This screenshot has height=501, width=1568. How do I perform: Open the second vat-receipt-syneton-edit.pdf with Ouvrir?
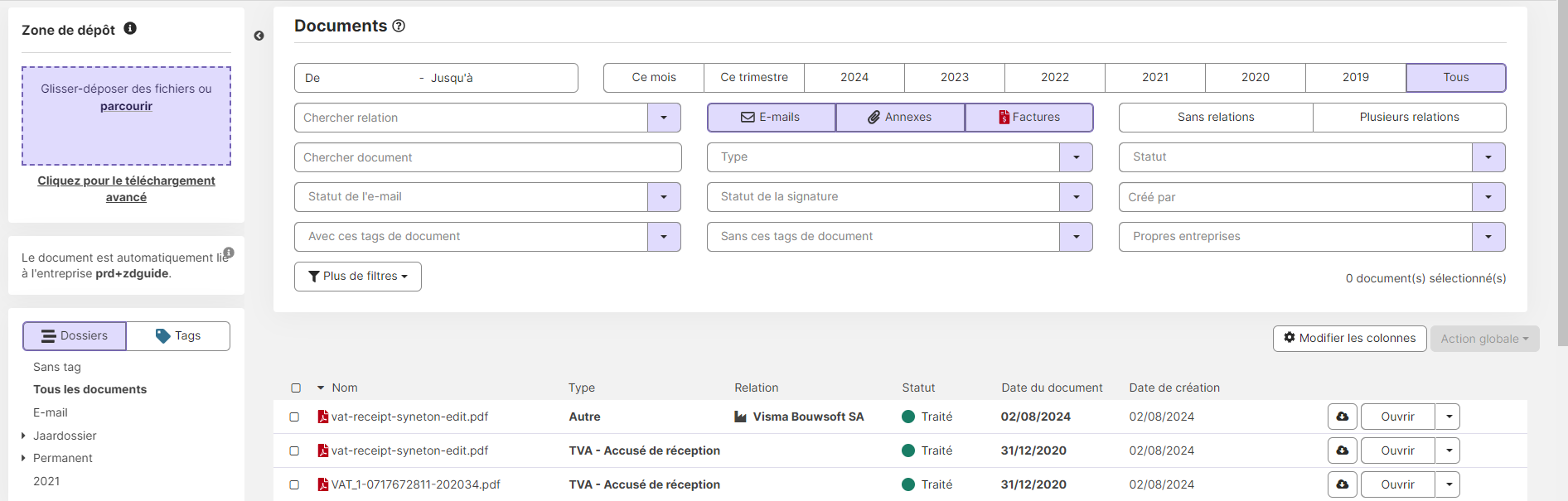(x=1397, y=450)
